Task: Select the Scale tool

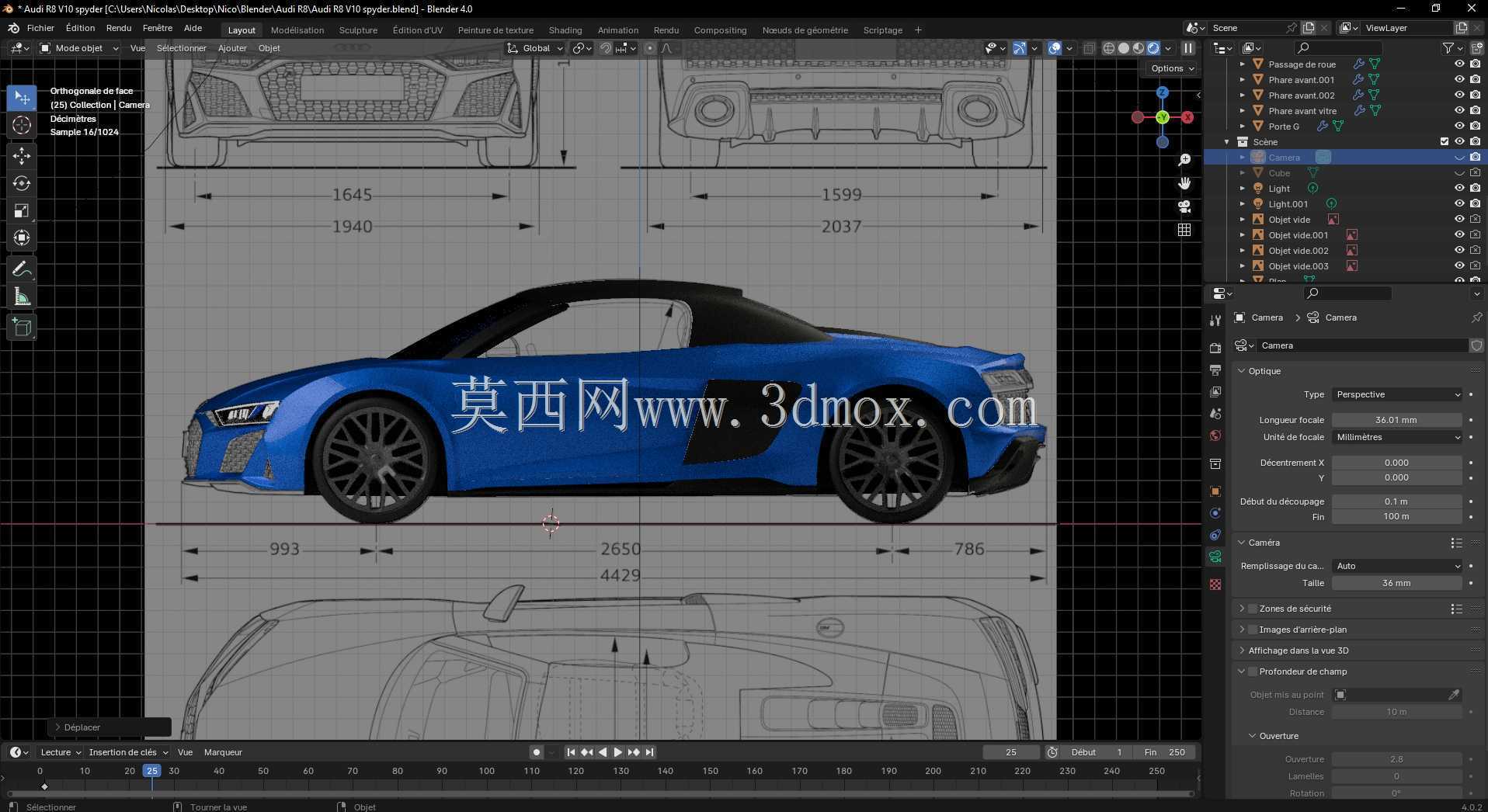Action: (22, 210)
